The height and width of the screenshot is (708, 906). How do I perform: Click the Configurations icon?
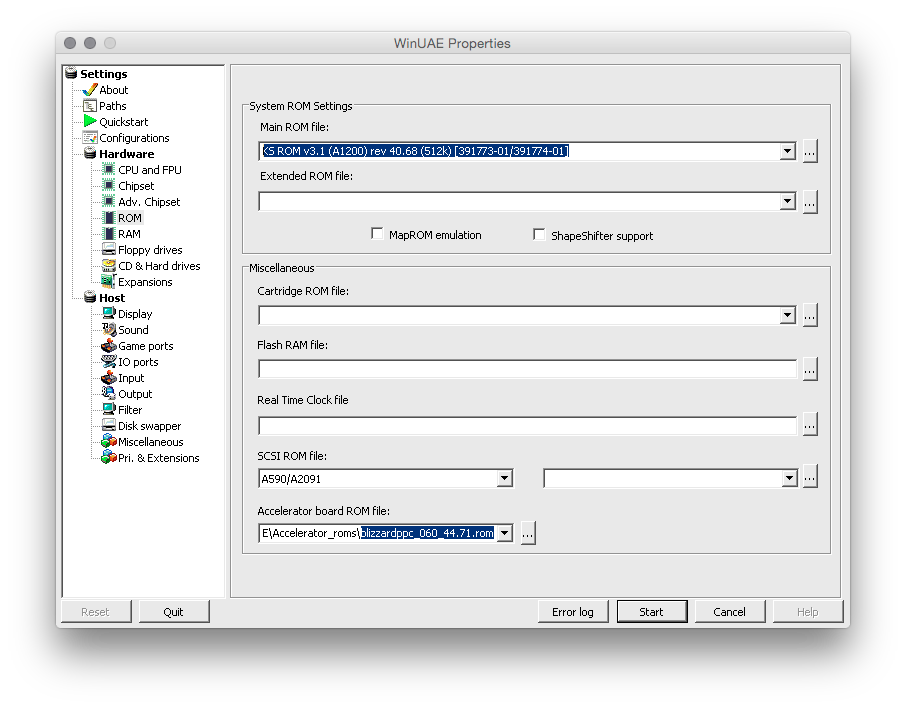[x=90, y=138]
